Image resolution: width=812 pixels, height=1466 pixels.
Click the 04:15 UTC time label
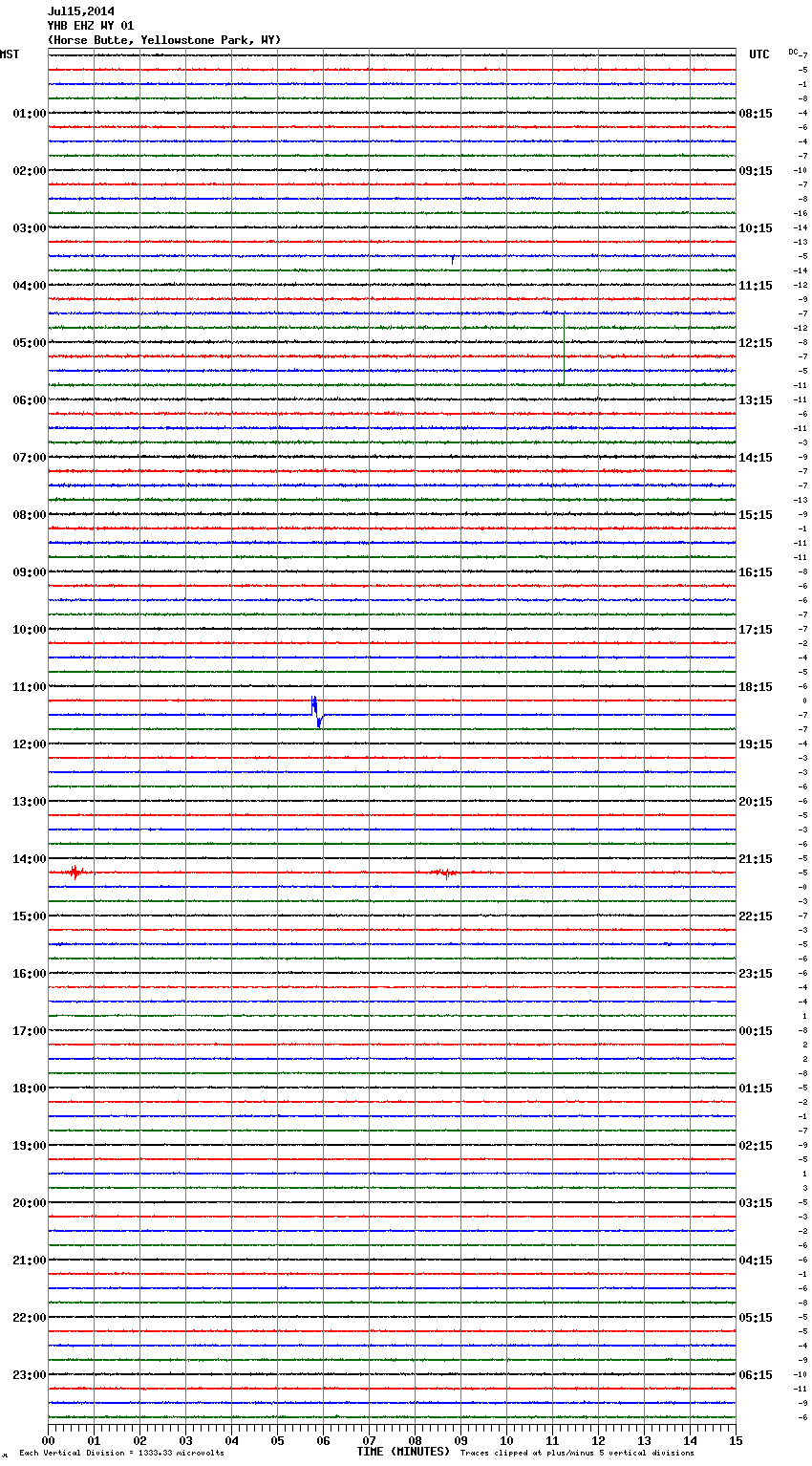point(756,1261)
